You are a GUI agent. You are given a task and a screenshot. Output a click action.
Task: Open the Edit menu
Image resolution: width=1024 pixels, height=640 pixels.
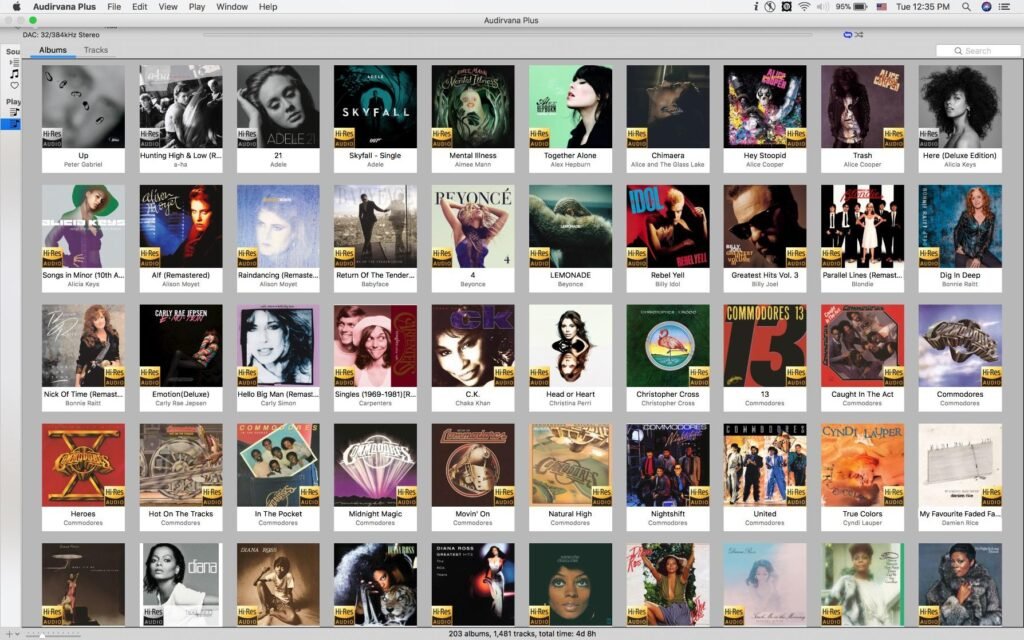140,7
